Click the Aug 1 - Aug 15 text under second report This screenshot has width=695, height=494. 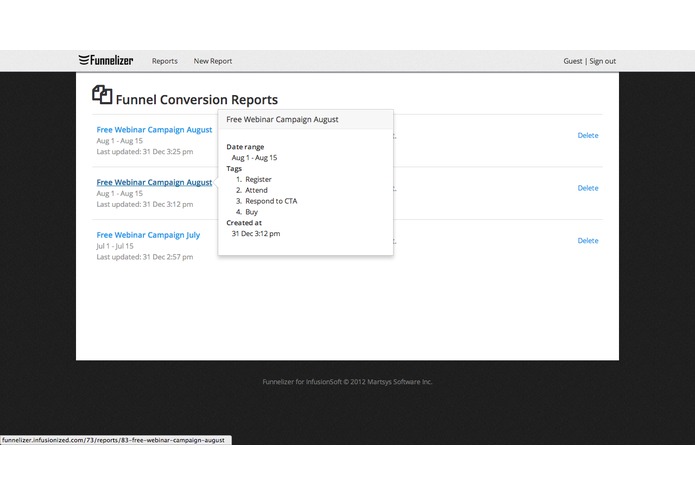pyautogui.click(x=120, y=194)
